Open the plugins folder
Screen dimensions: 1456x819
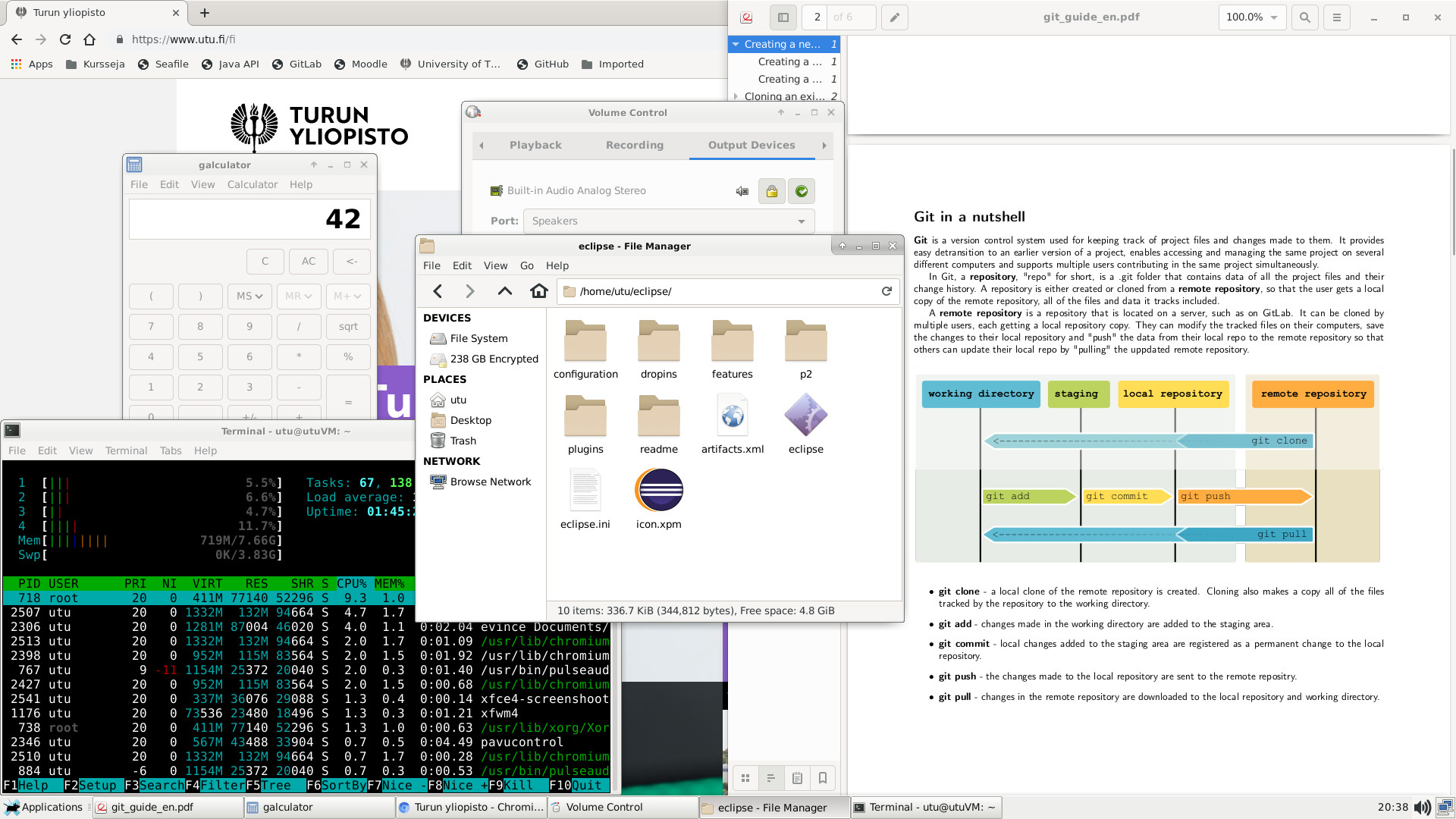click(585, 425)
